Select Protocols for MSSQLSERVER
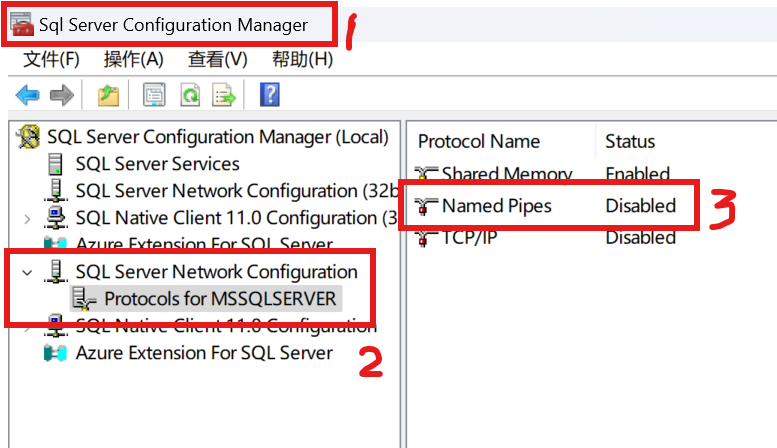 click(x=220, y=299)
